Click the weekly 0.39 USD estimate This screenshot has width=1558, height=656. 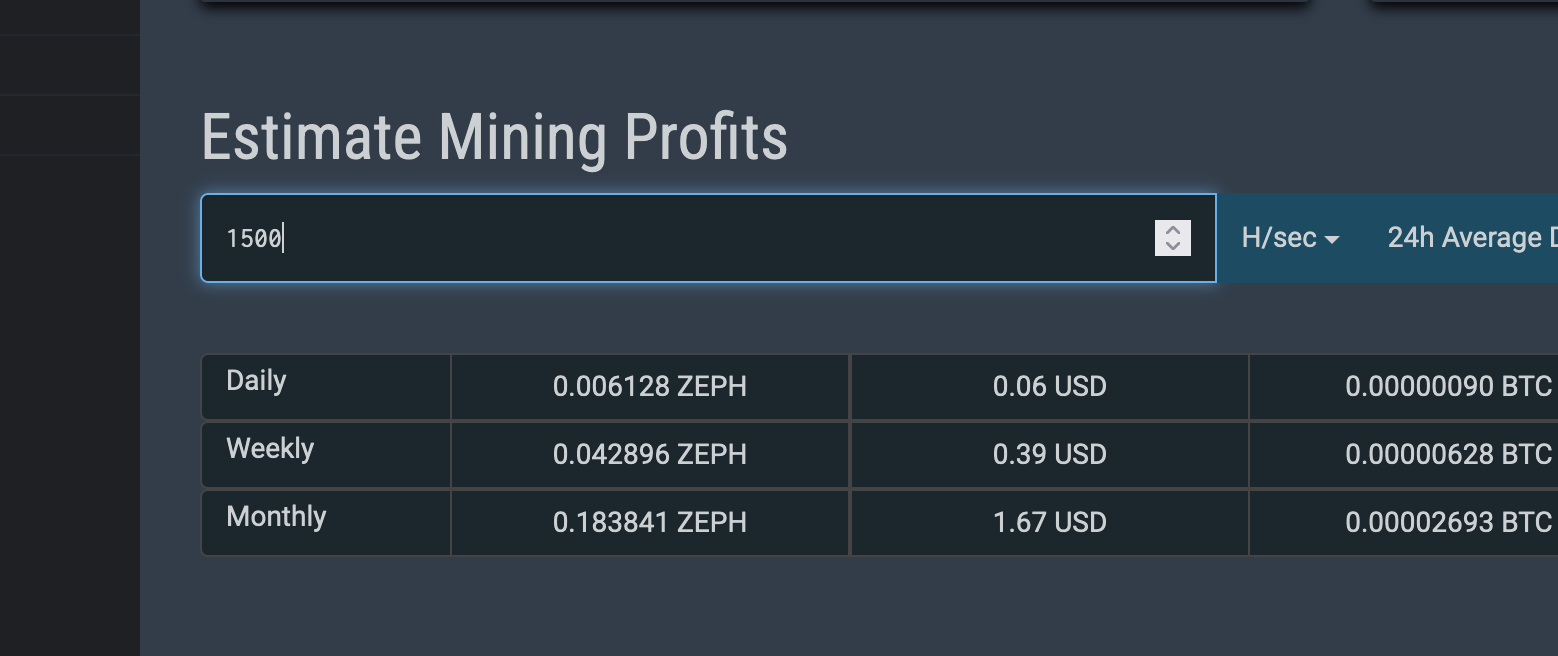click(x=1050, y=455)
